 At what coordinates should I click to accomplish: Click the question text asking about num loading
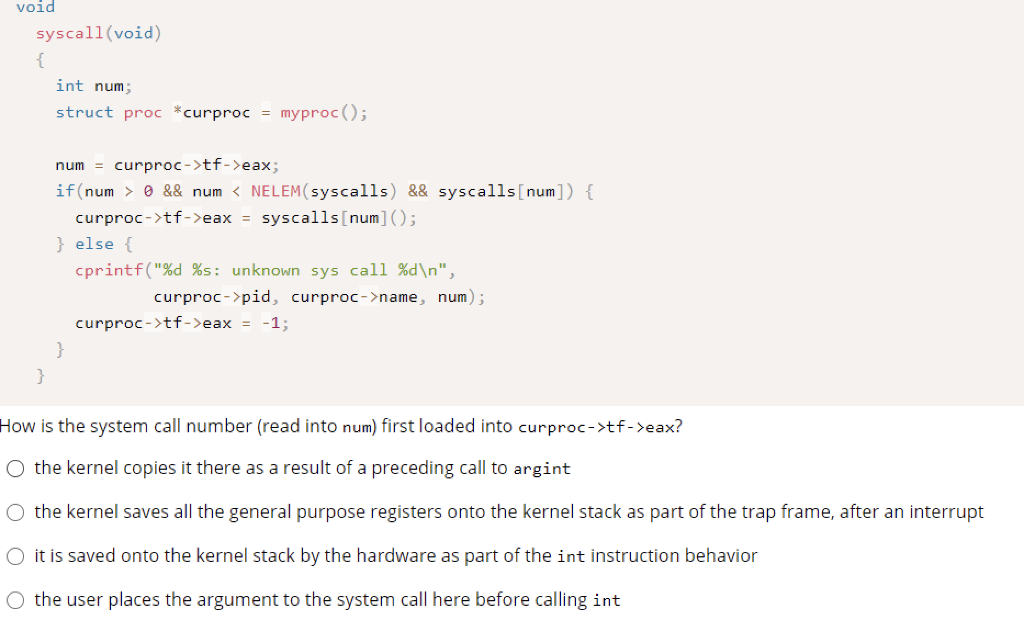click(340, 426)
